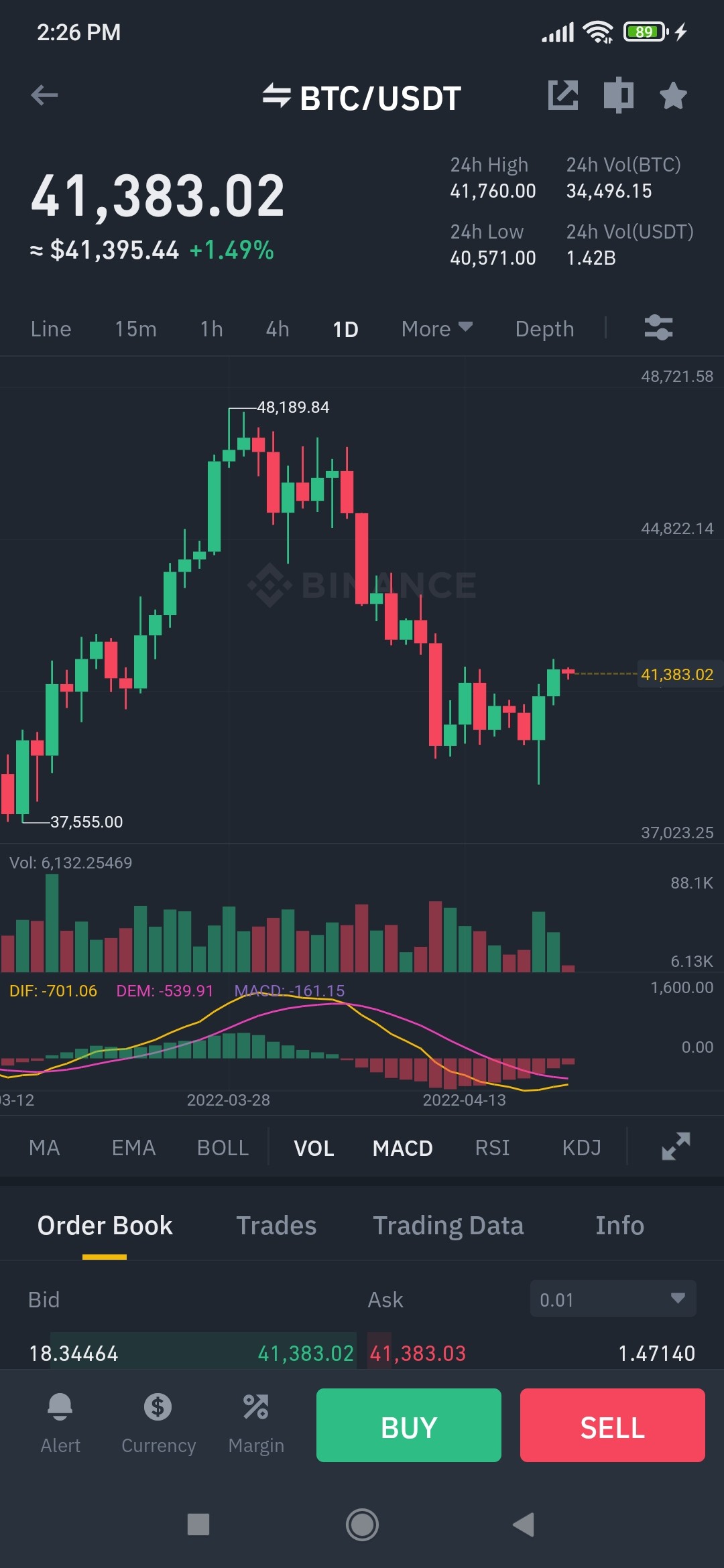Select the 4h chart interval

[x=278, y=328]
